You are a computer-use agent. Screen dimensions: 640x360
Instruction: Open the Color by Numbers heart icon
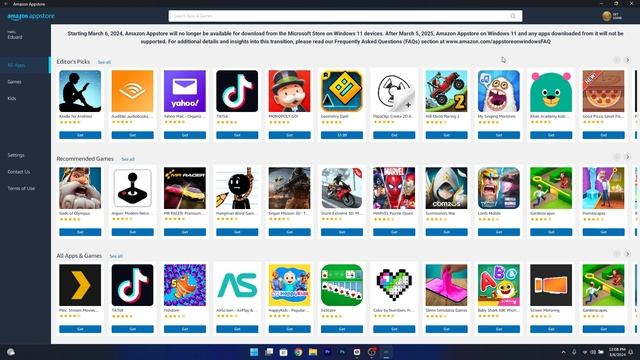coord(394,285)
